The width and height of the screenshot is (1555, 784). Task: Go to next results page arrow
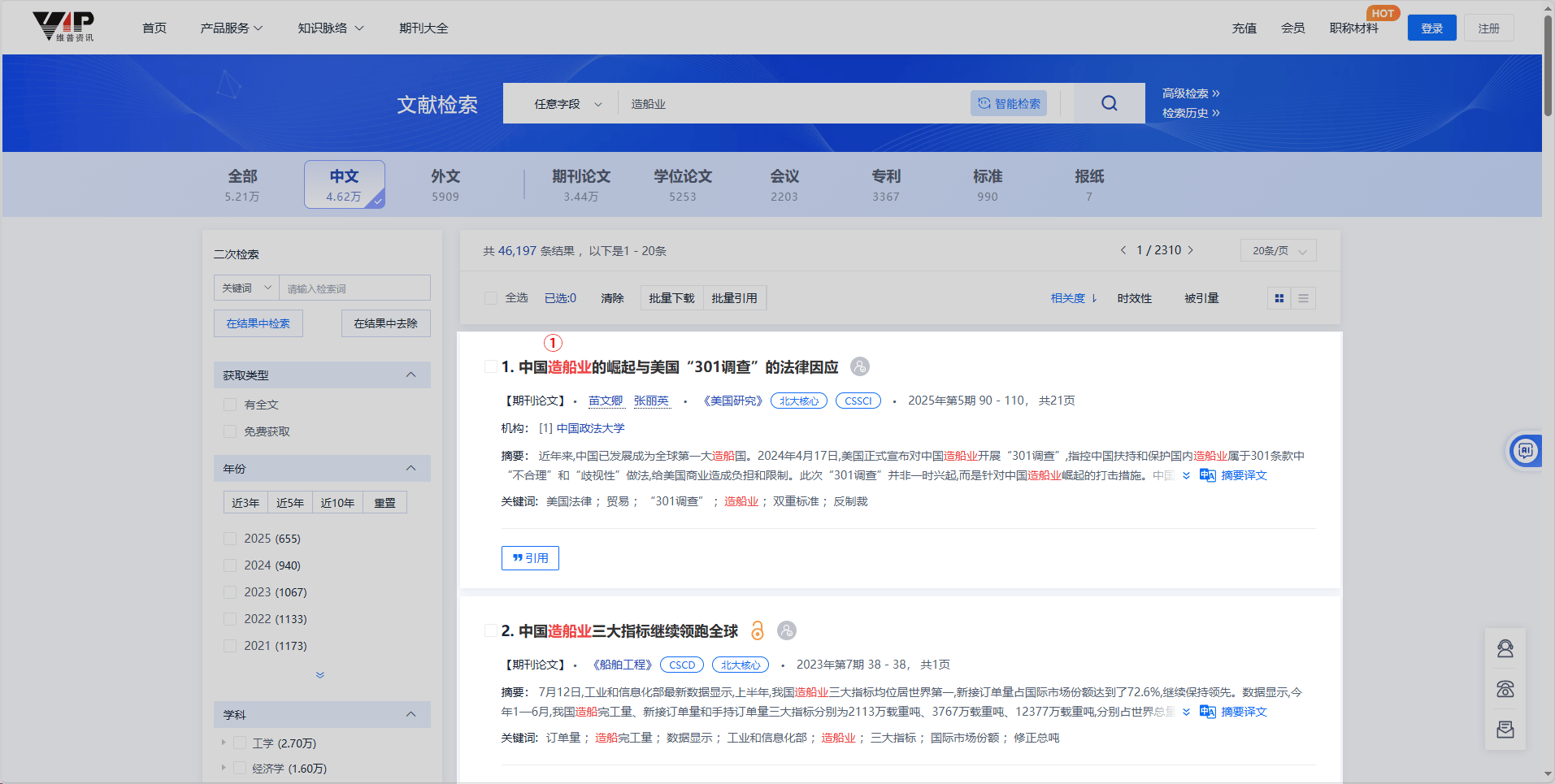[1190, 250]
